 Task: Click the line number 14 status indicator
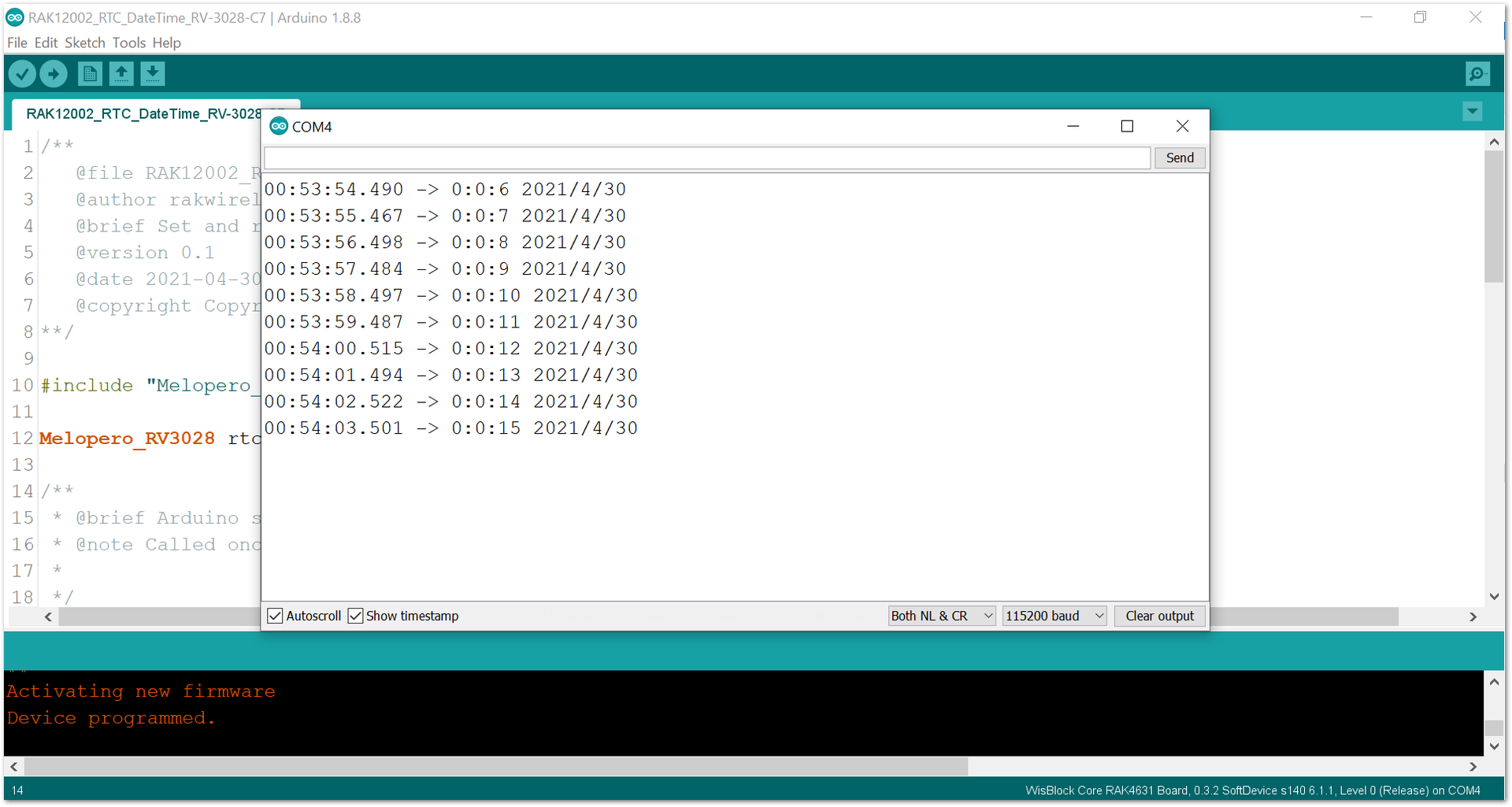tap(17, 790)
